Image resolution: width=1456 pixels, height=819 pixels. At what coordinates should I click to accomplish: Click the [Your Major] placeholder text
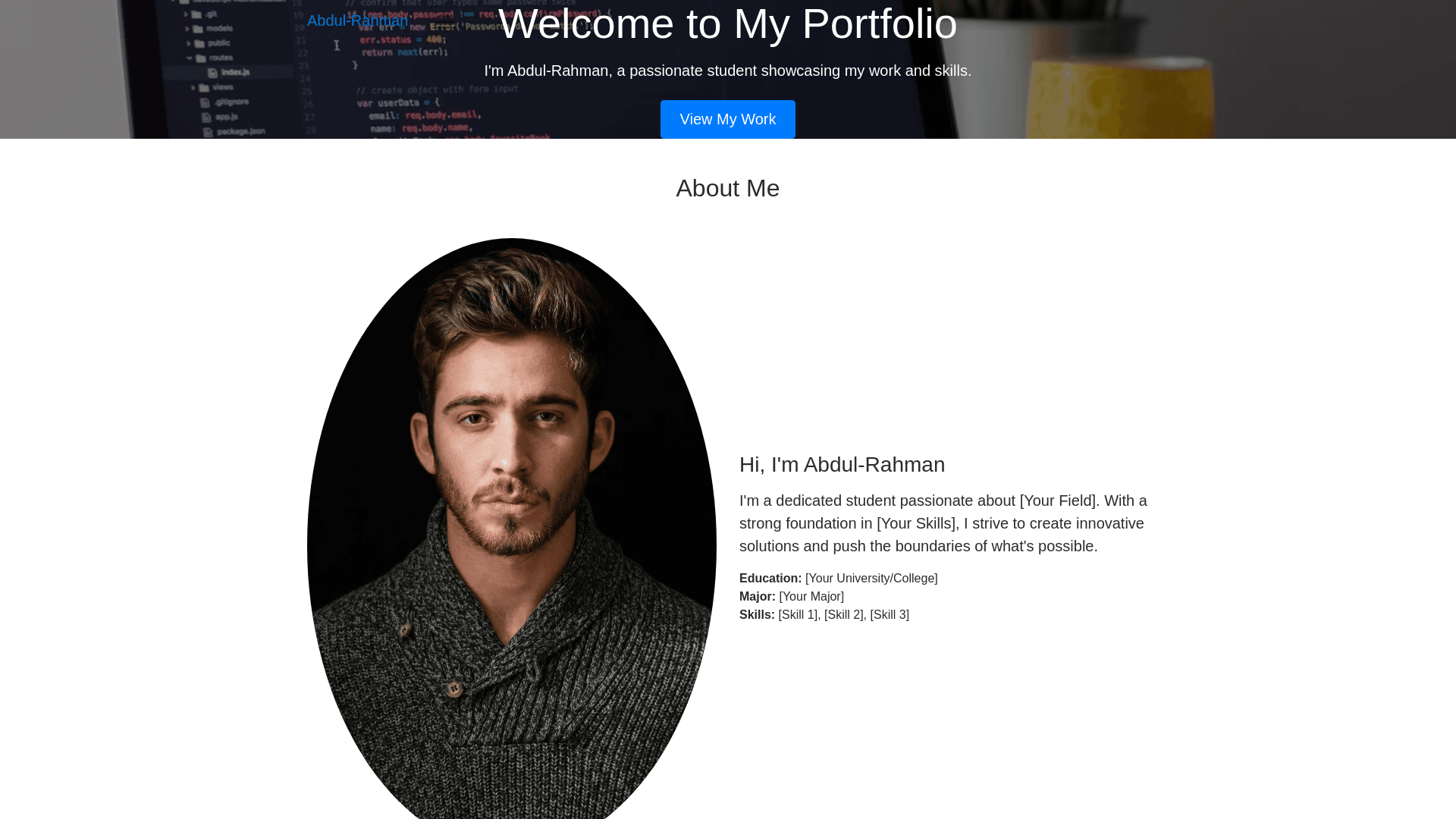[x=811, y=596]
